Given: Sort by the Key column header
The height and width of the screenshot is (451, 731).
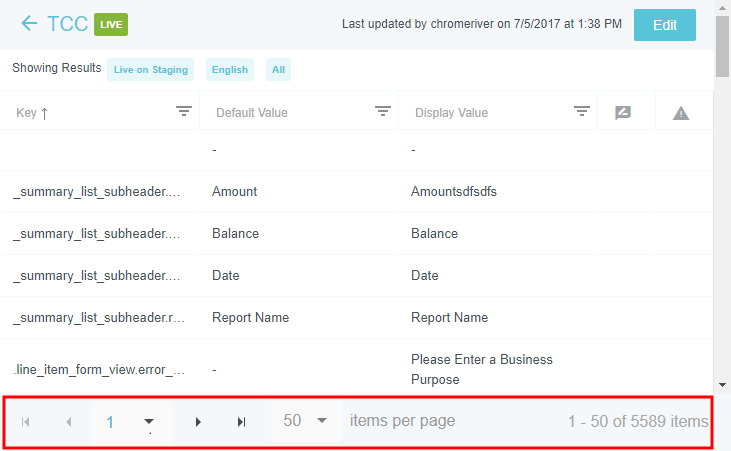Looking at the screenshot, I should (x=32, y=113).
